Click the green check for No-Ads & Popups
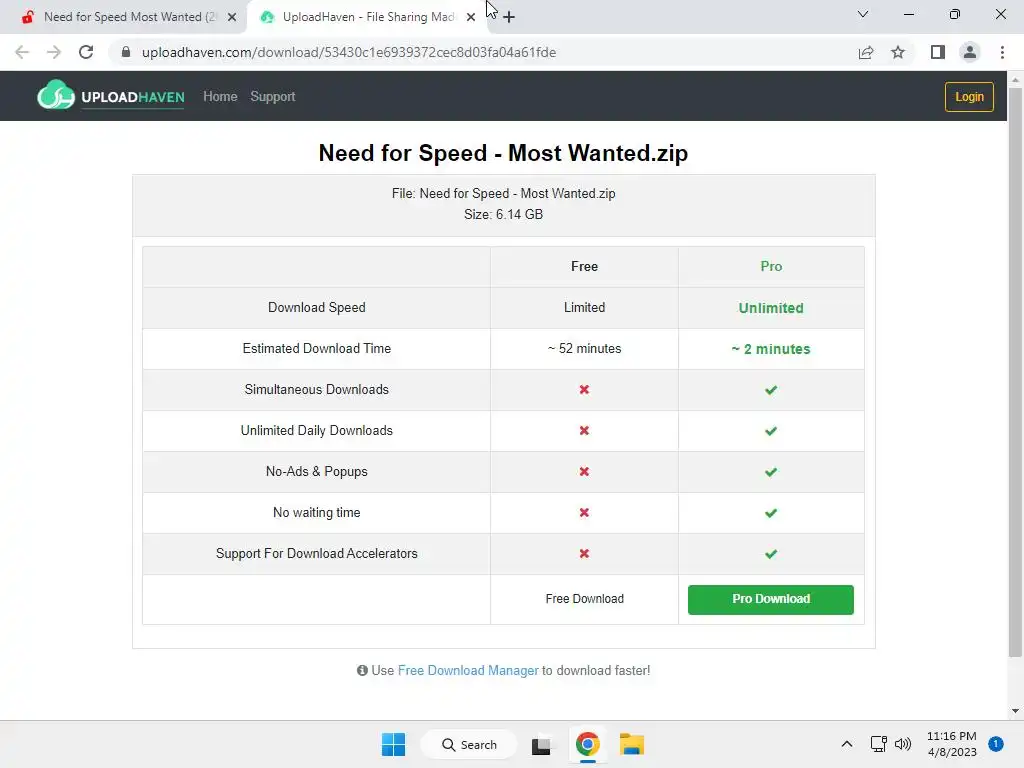Image resolution: width=1024 pixels, height=768 pixels. pyautogui.click(x=771, y=472)
